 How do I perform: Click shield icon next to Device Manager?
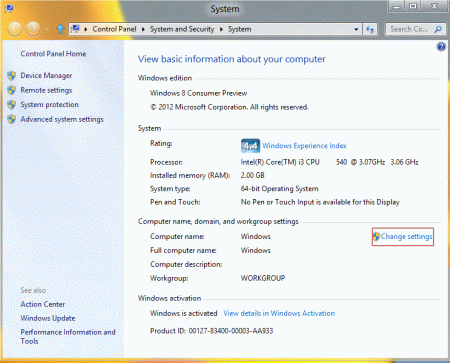point(12,76)
